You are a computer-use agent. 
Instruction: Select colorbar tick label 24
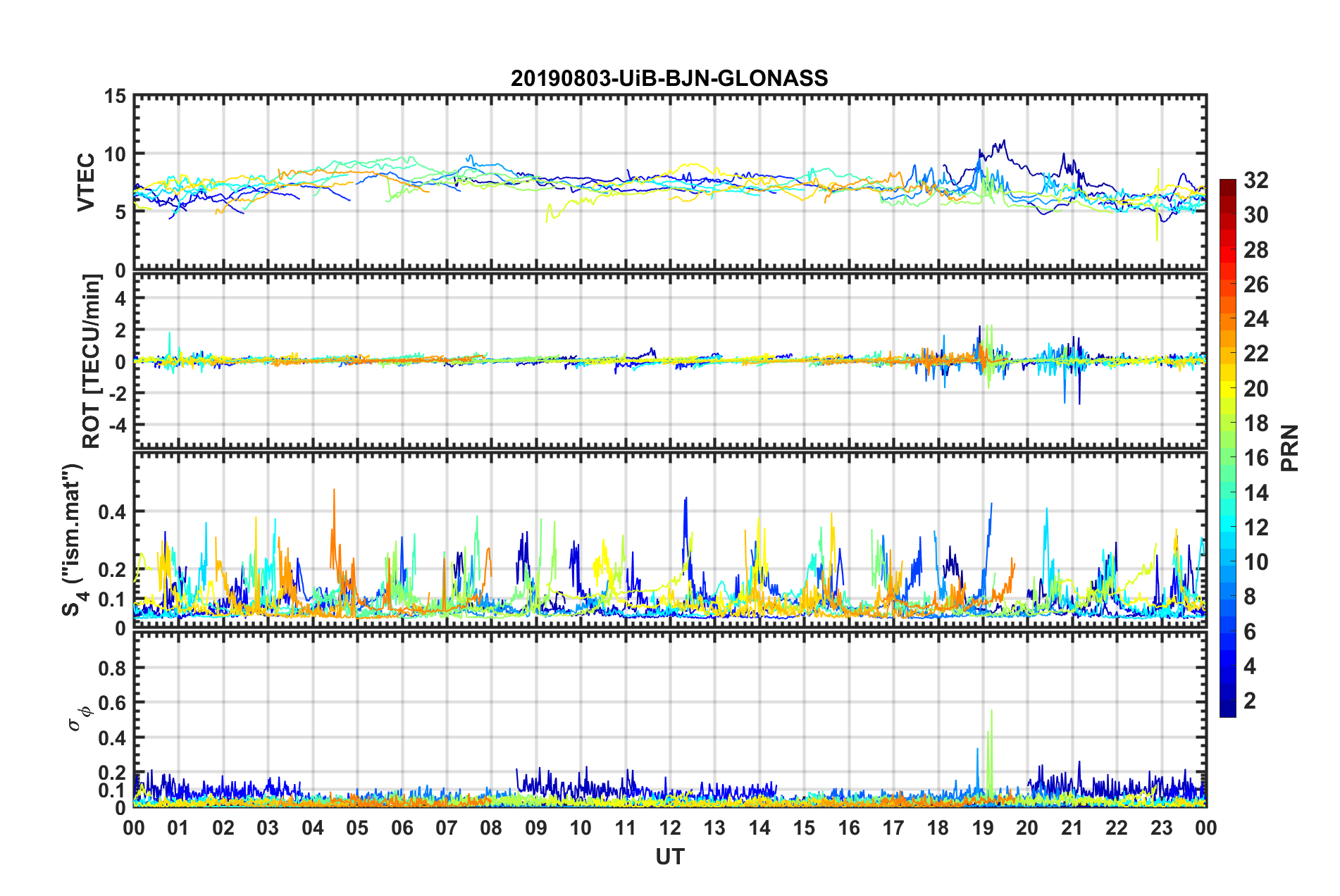click(x=1256, y=319)
